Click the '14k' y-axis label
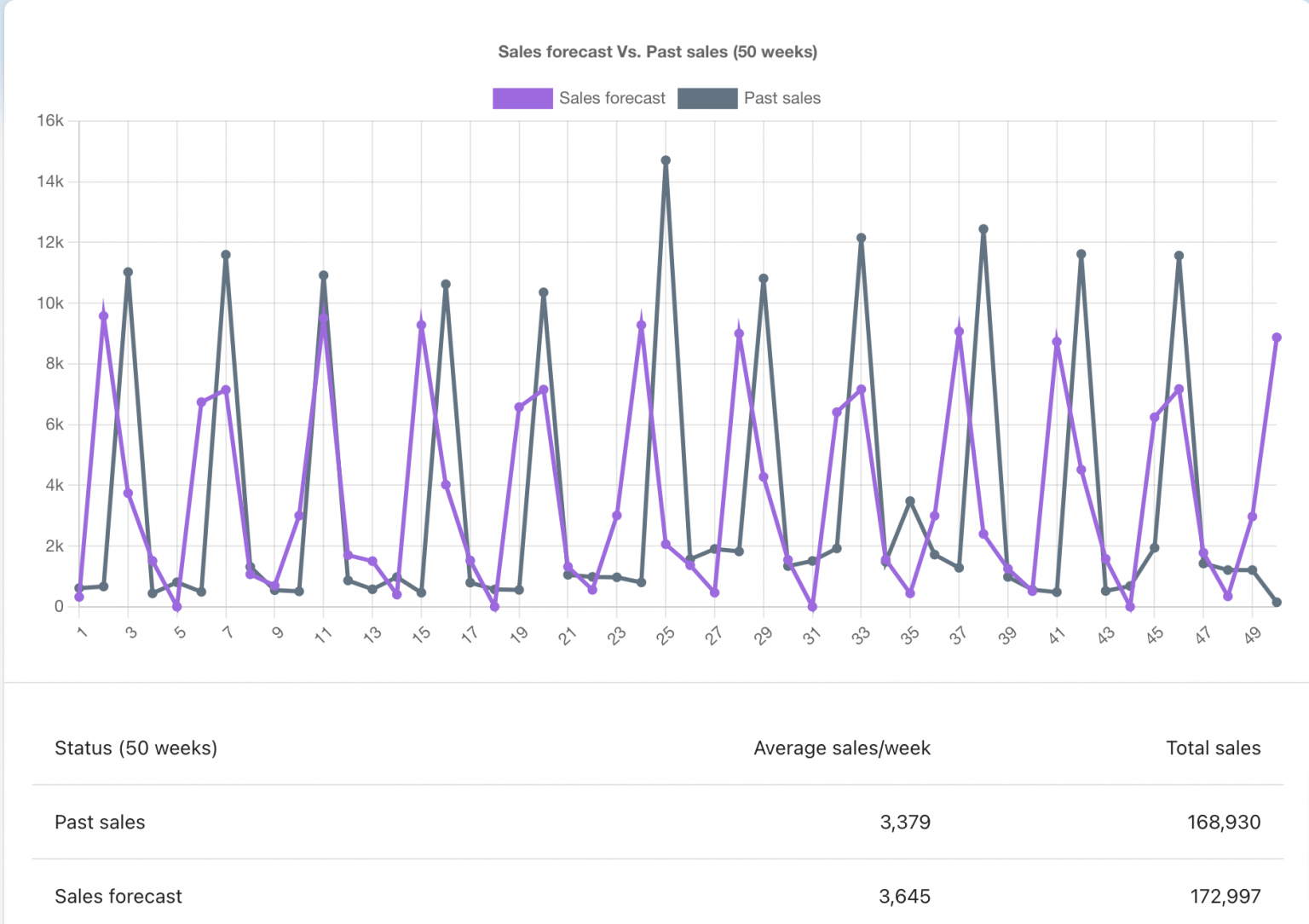This screenshot has width=1309, height=924. (50, 182)
